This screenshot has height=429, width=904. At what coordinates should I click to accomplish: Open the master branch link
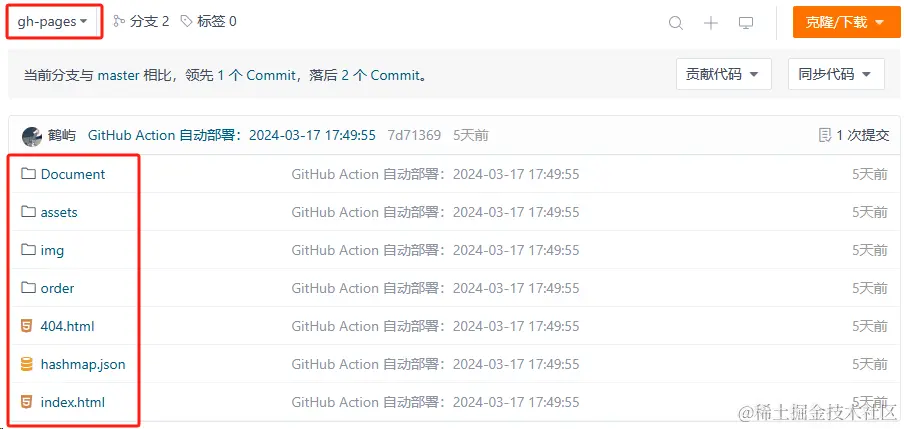point(118,76)
